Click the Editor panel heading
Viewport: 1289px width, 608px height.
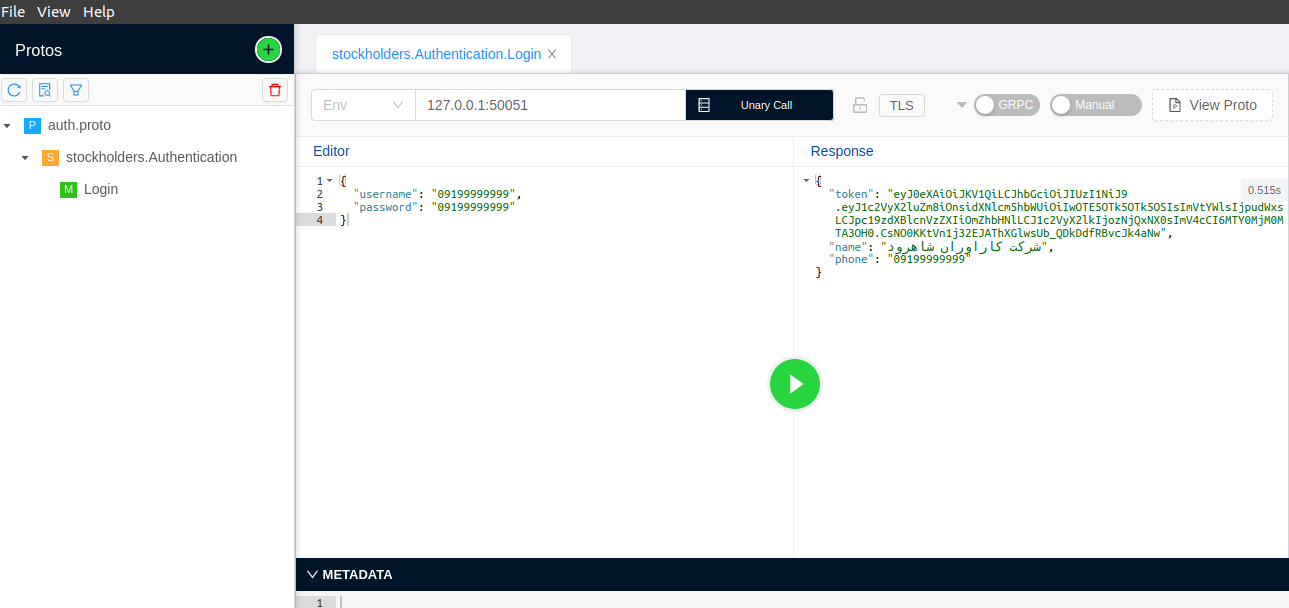tap(331, 151)
